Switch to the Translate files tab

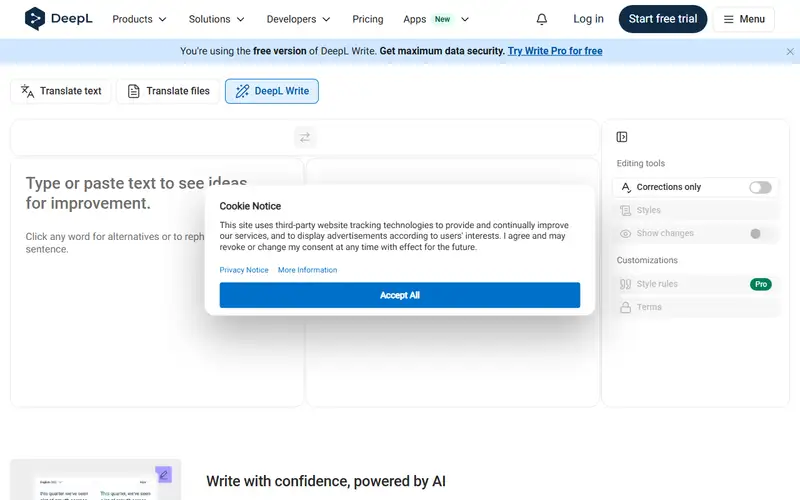[168, 91]
